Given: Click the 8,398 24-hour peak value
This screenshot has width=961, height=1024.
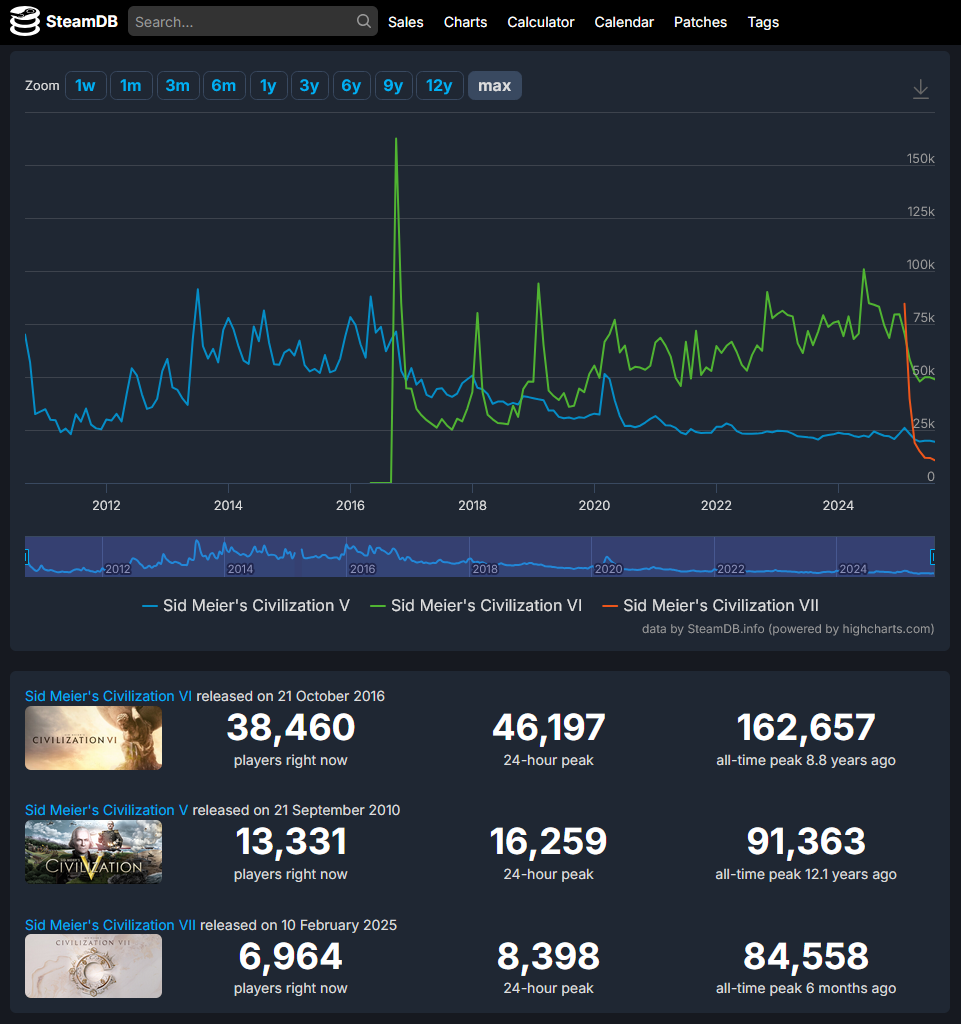Looking at the screenshot, I should coord(548,956).
